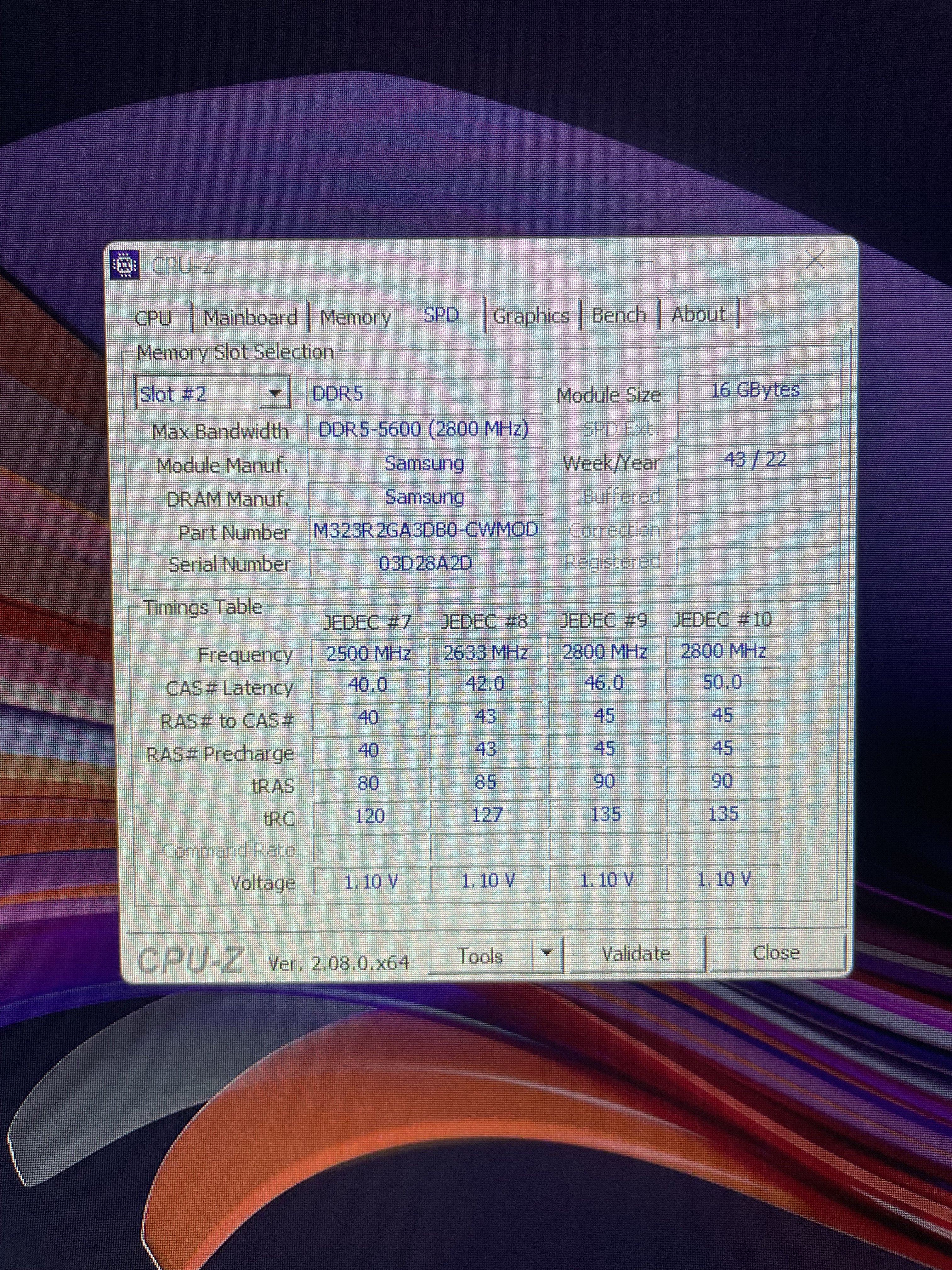Expand the Tools dropdown arrow
Screen dimensions: 952x1270
tap(547, 953)
